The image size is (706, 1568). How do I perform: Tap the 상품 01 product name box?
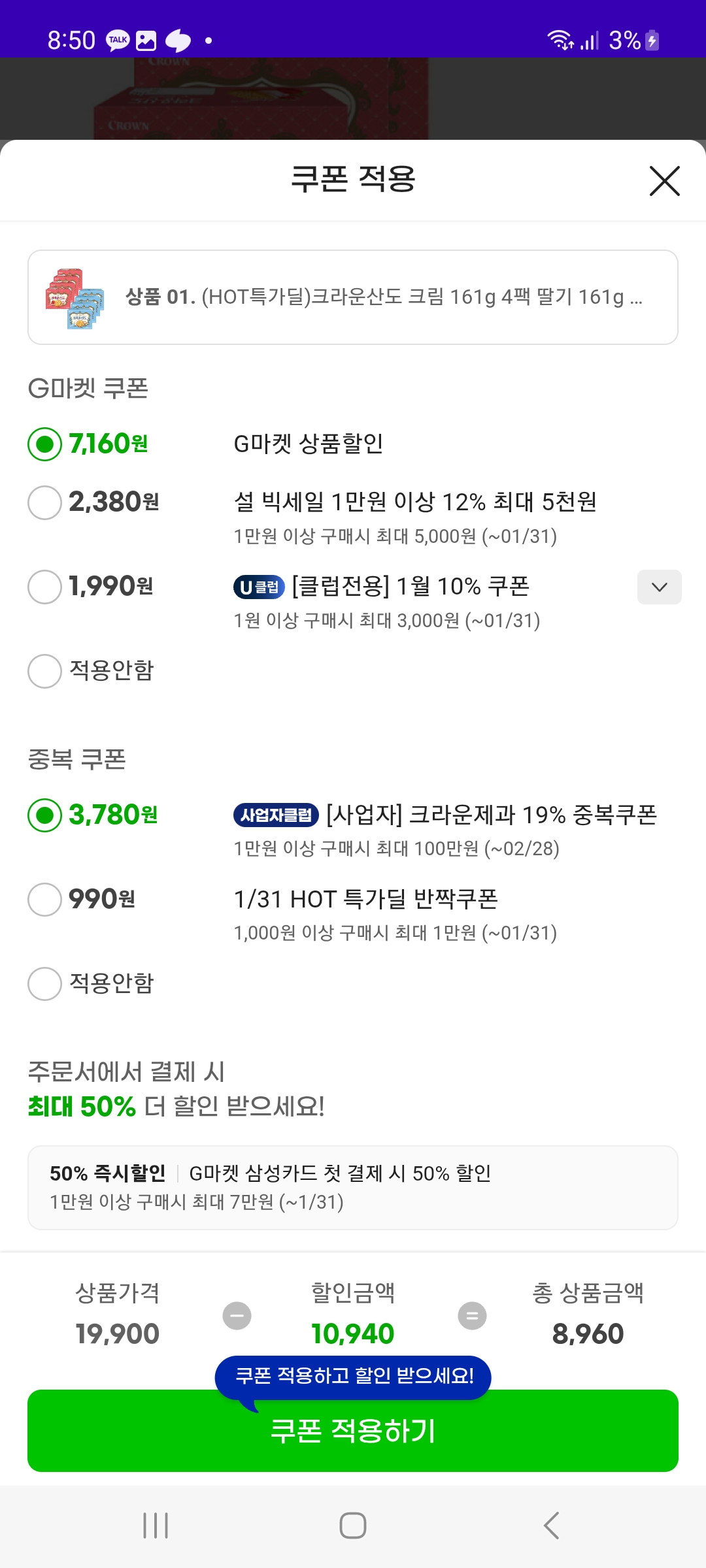tap(384, 297)
